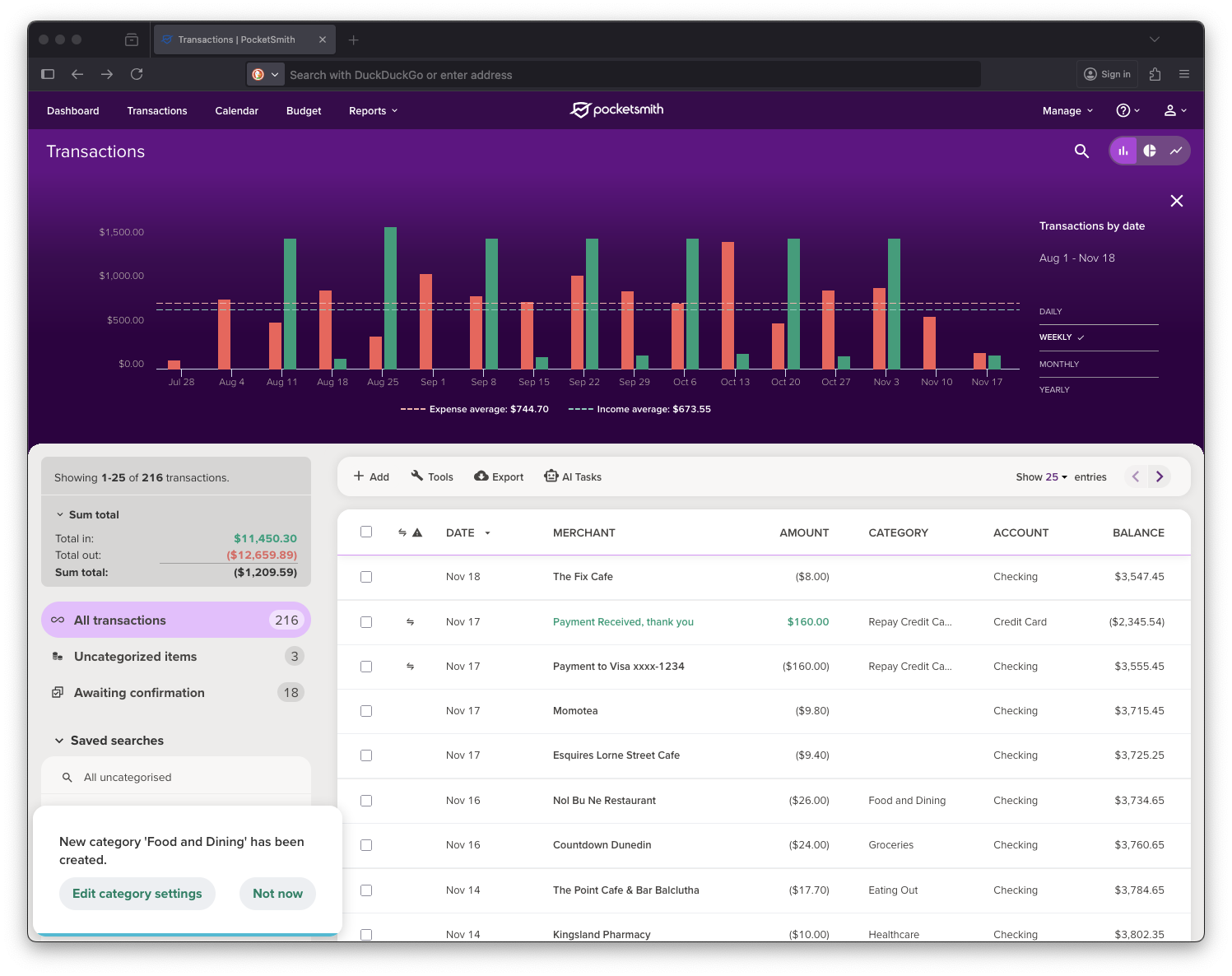The image size is (1232, 976).
Task: Open the help question mark menu
Action: coord(1127,110)
